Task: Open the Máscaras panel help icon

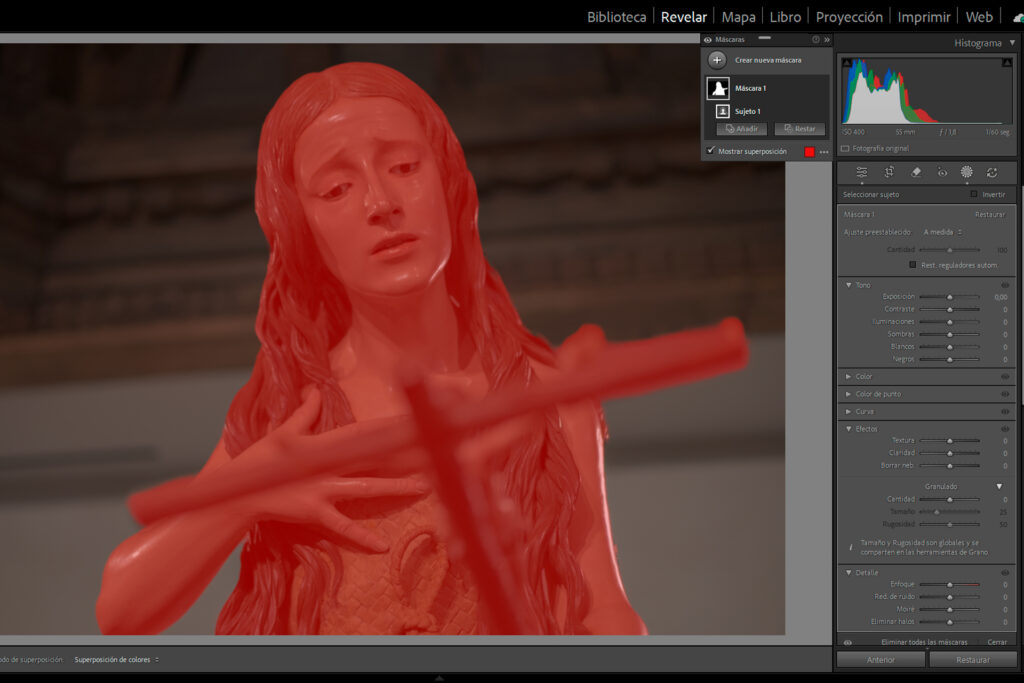Action: click(816, 40)
